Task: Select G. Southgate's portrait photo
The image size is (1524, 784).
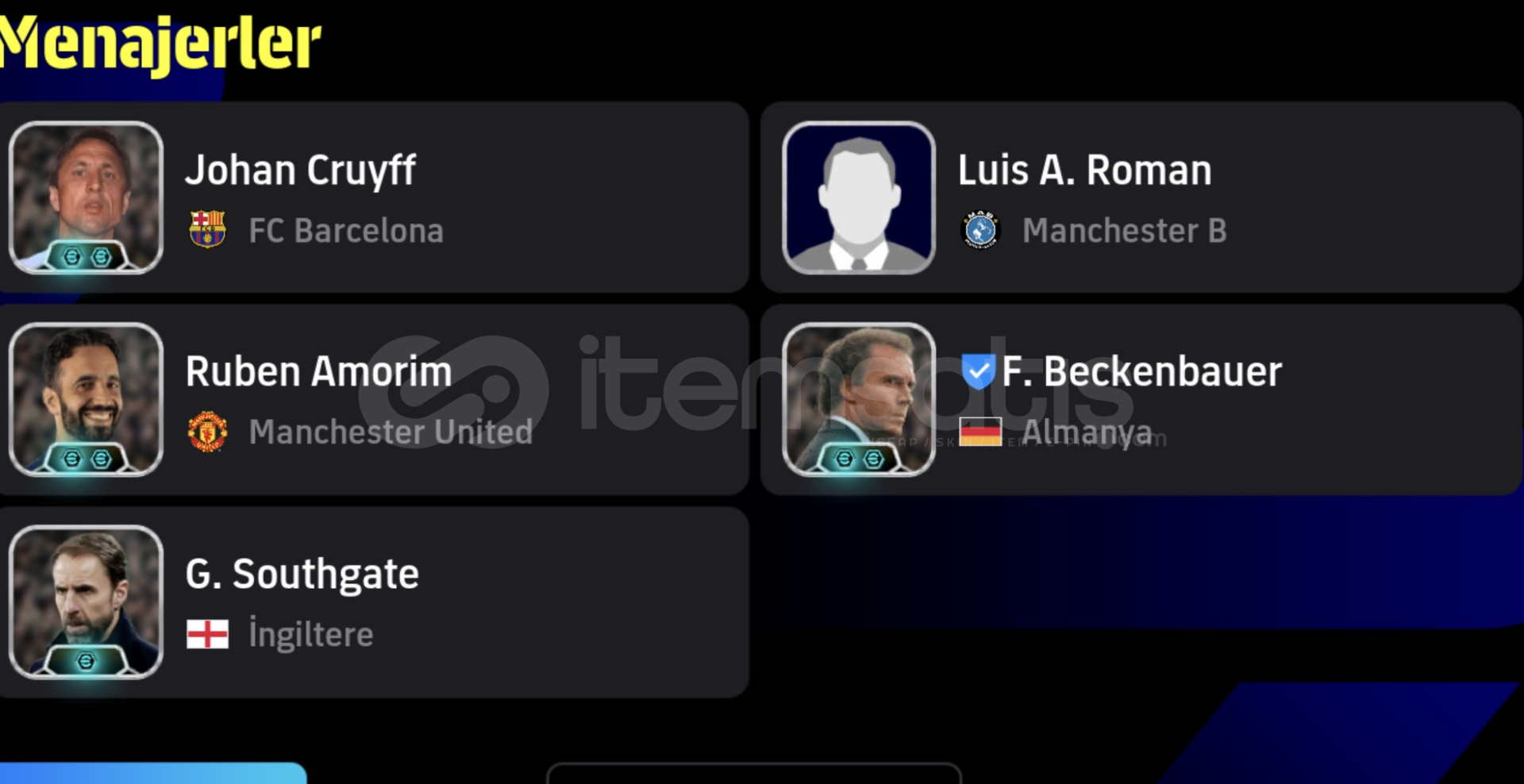Action: click(x=87, y=601)
